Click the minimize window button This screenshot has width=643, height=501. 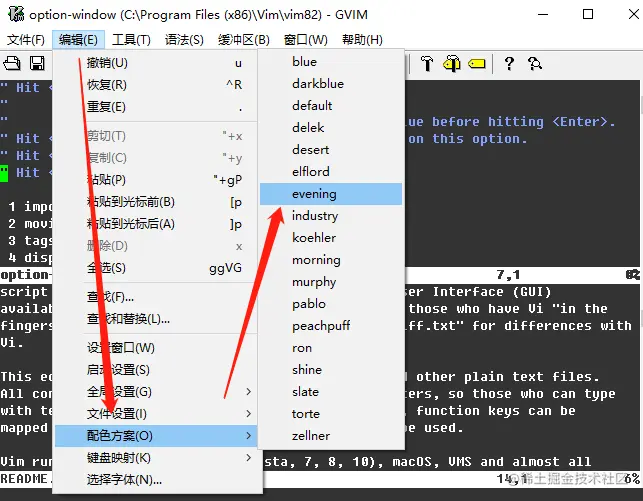543,14
